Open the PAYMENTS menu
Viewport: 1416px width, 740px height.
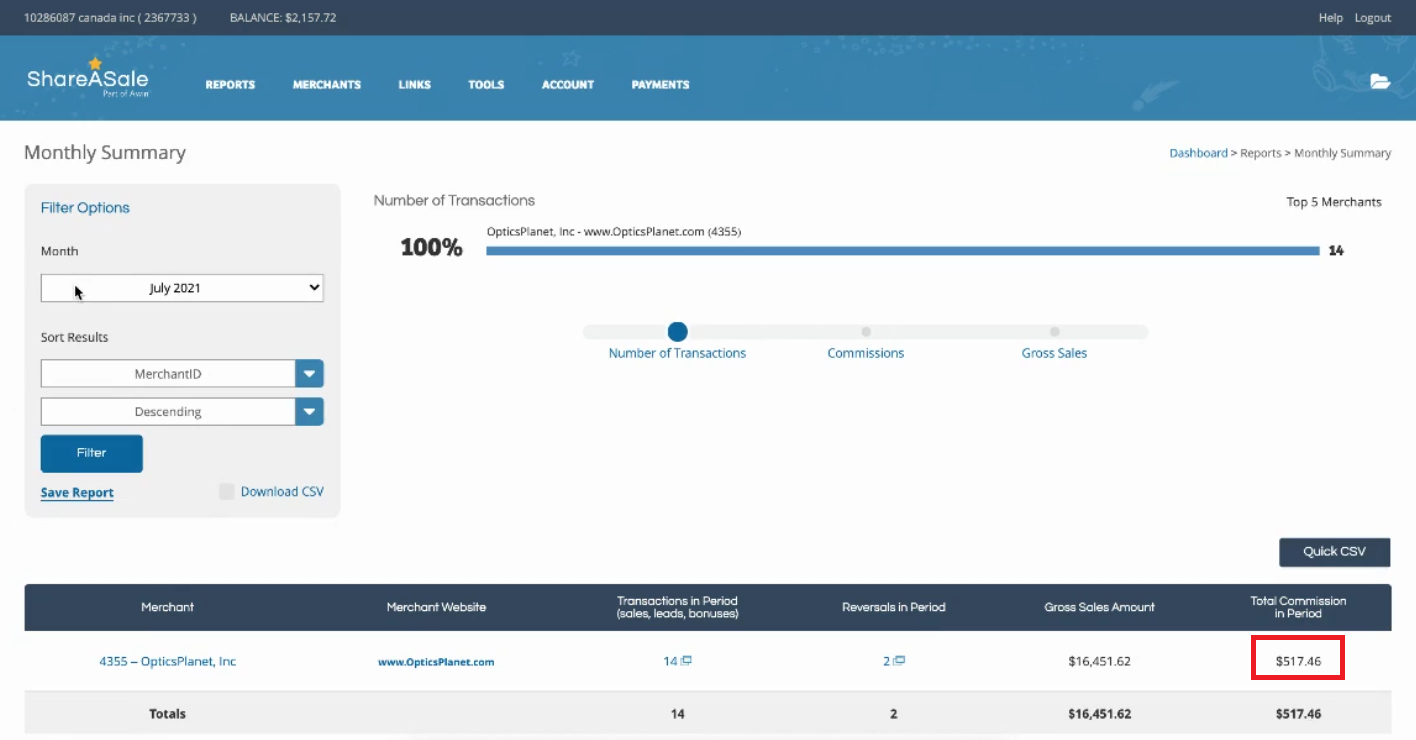click(x=660, y=85)
